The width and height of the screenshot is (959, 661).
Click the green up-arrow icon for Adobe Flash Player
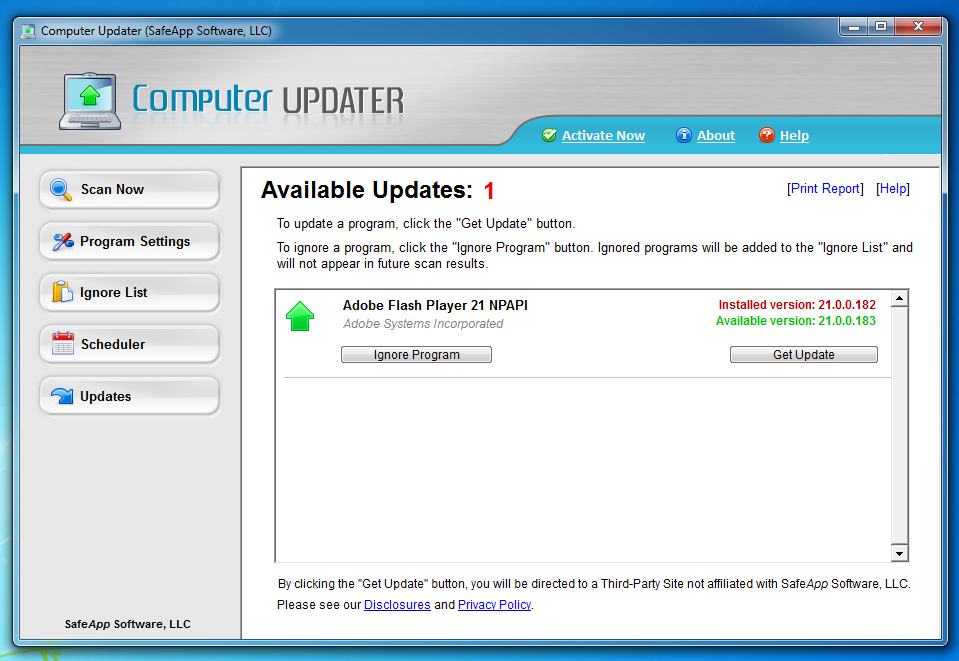(300, 316)
